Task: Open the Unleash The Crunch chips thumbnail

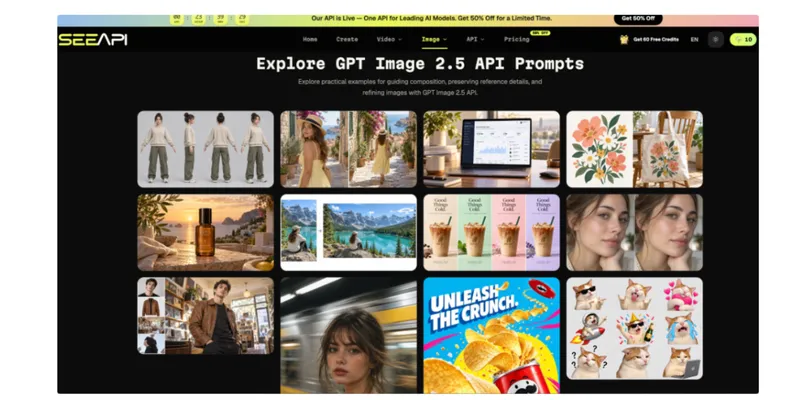Action: [491, 335]
